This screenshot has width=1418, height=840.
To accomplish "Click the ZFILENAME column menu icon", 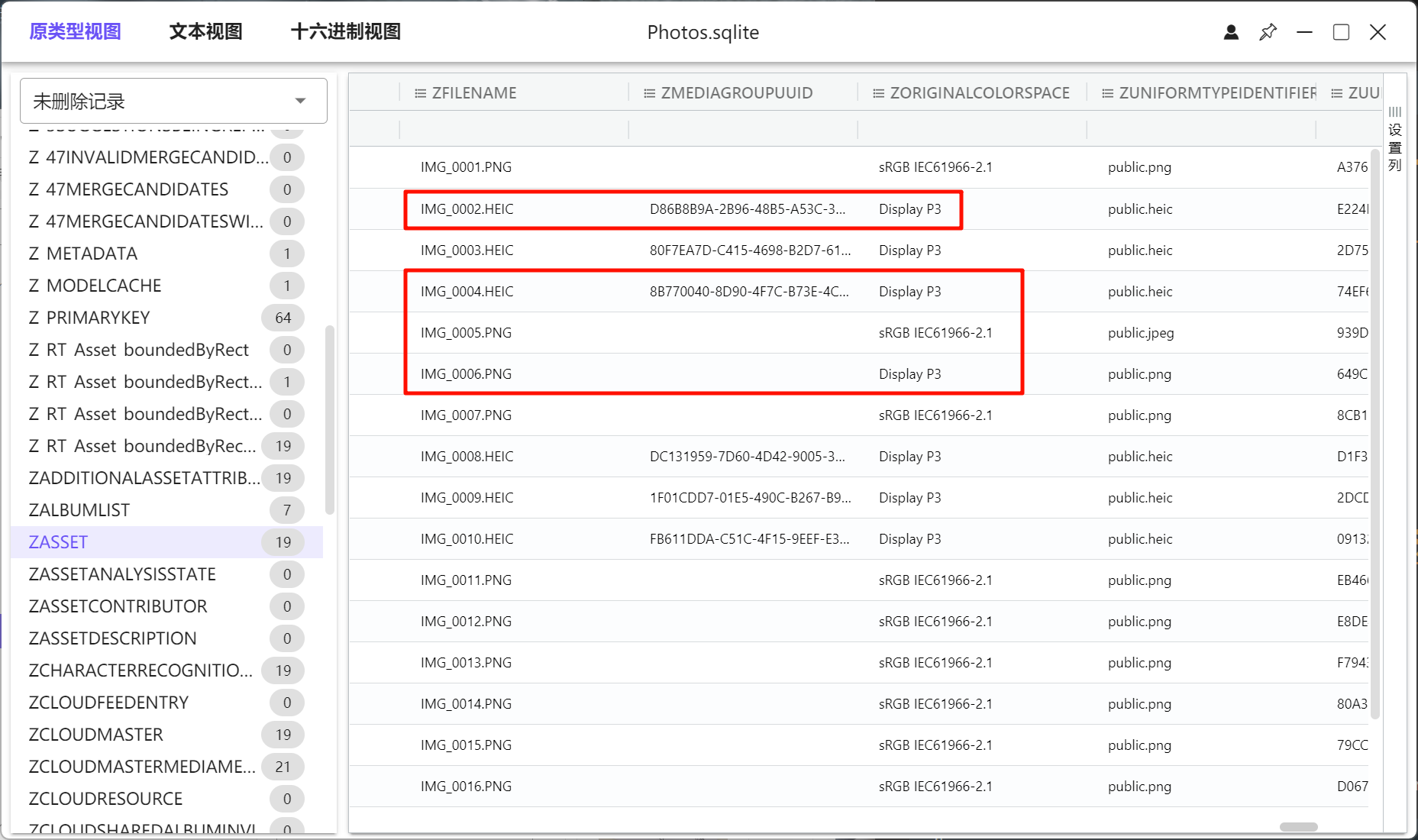I will click(x=420, y=93).
